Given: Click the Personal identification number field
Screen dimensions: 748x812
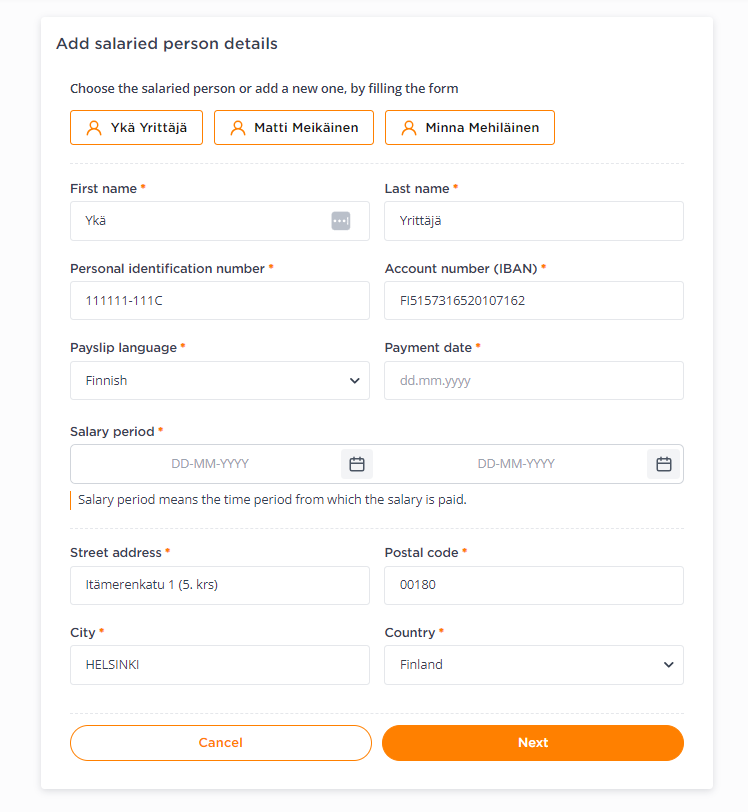Looking at the screenshot, I should 220,301.
